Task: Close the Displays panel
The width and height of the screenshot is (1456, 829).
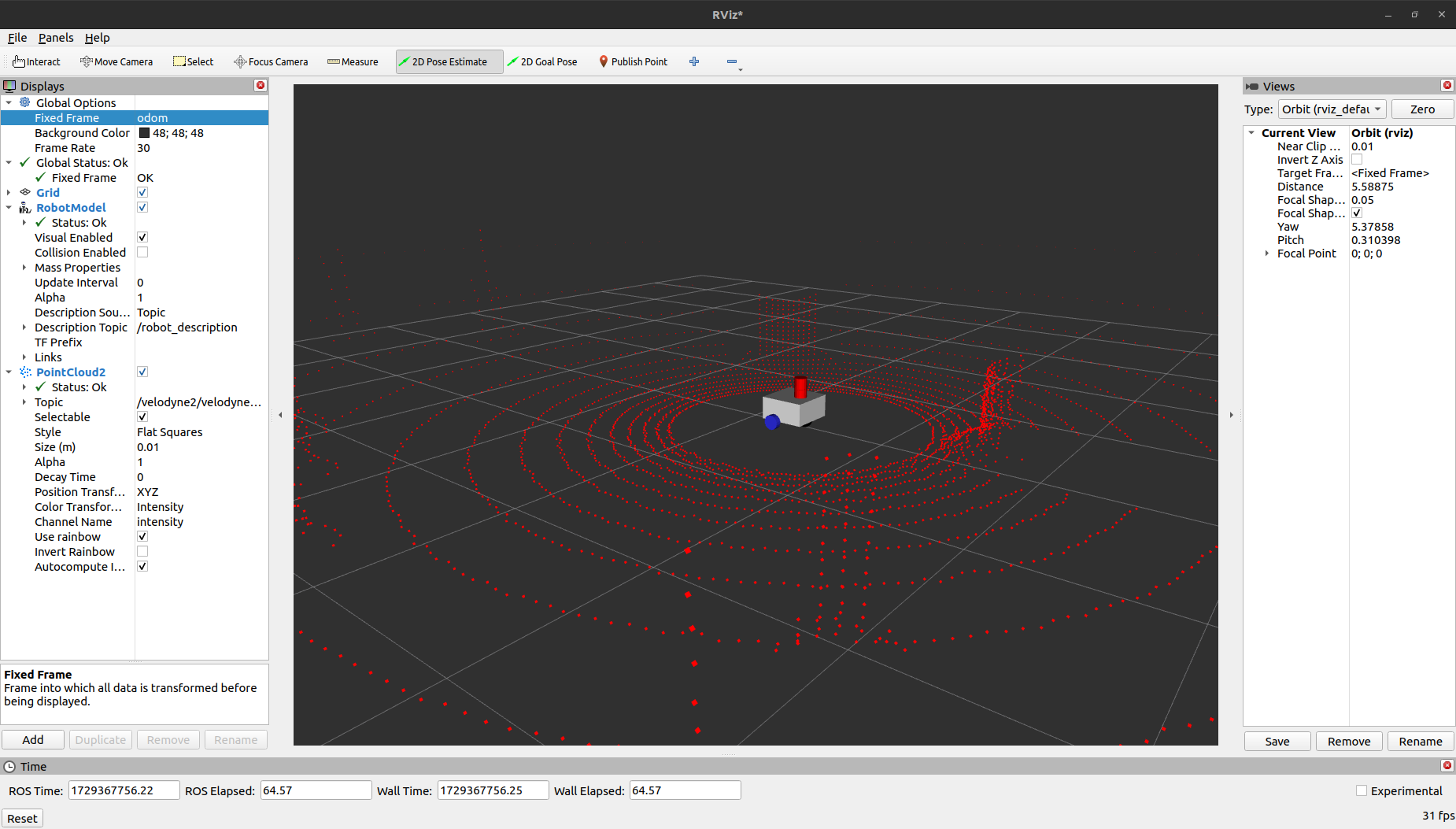Action: [261, 85]
